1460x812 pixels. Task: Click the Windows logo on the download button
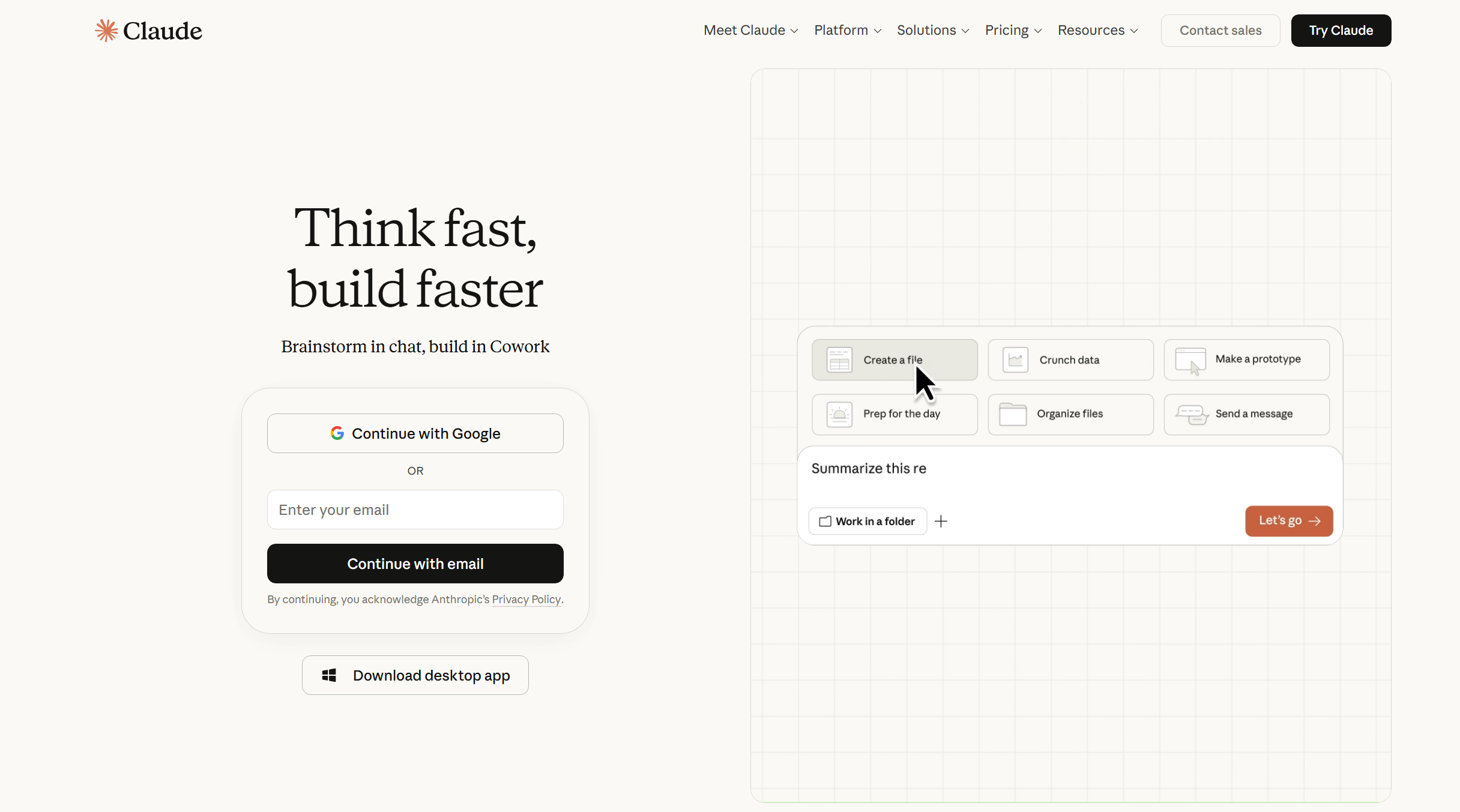[329, 675]
